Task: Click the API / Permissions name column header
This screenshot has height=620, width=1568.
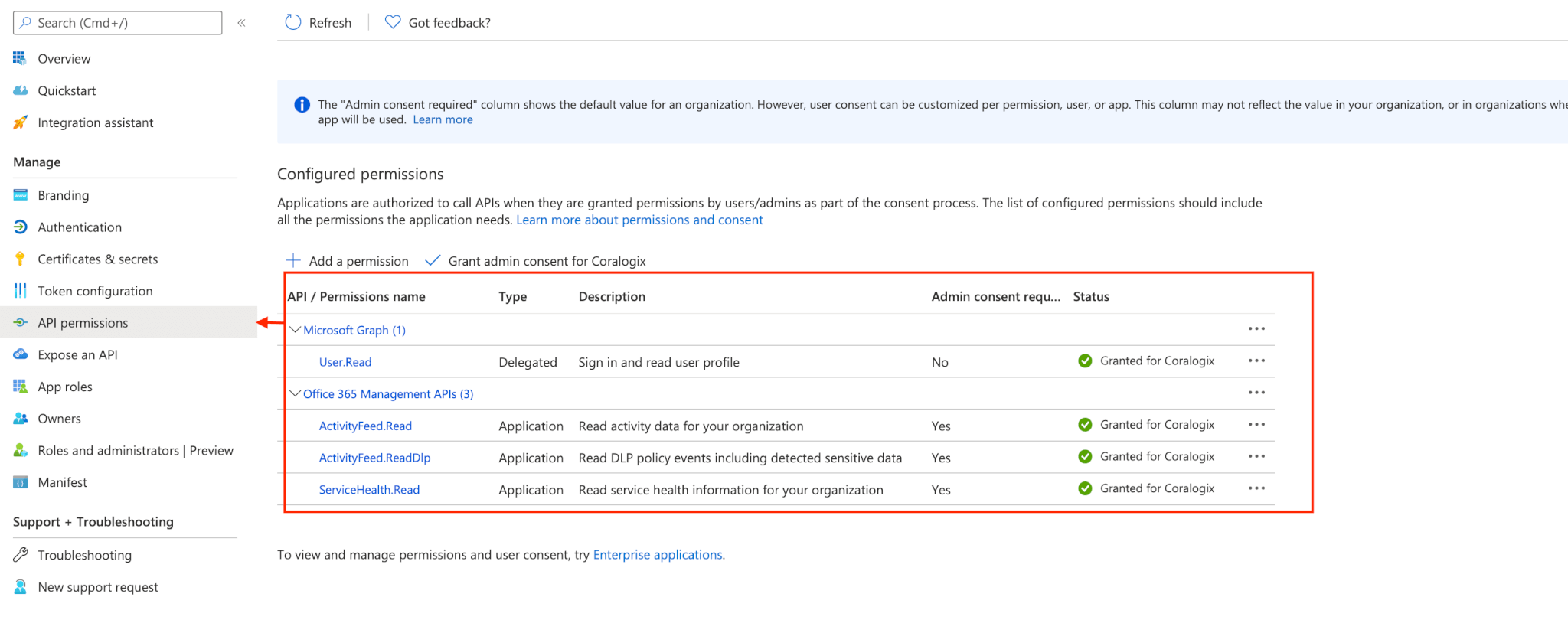Action: [x=357, y=297]
